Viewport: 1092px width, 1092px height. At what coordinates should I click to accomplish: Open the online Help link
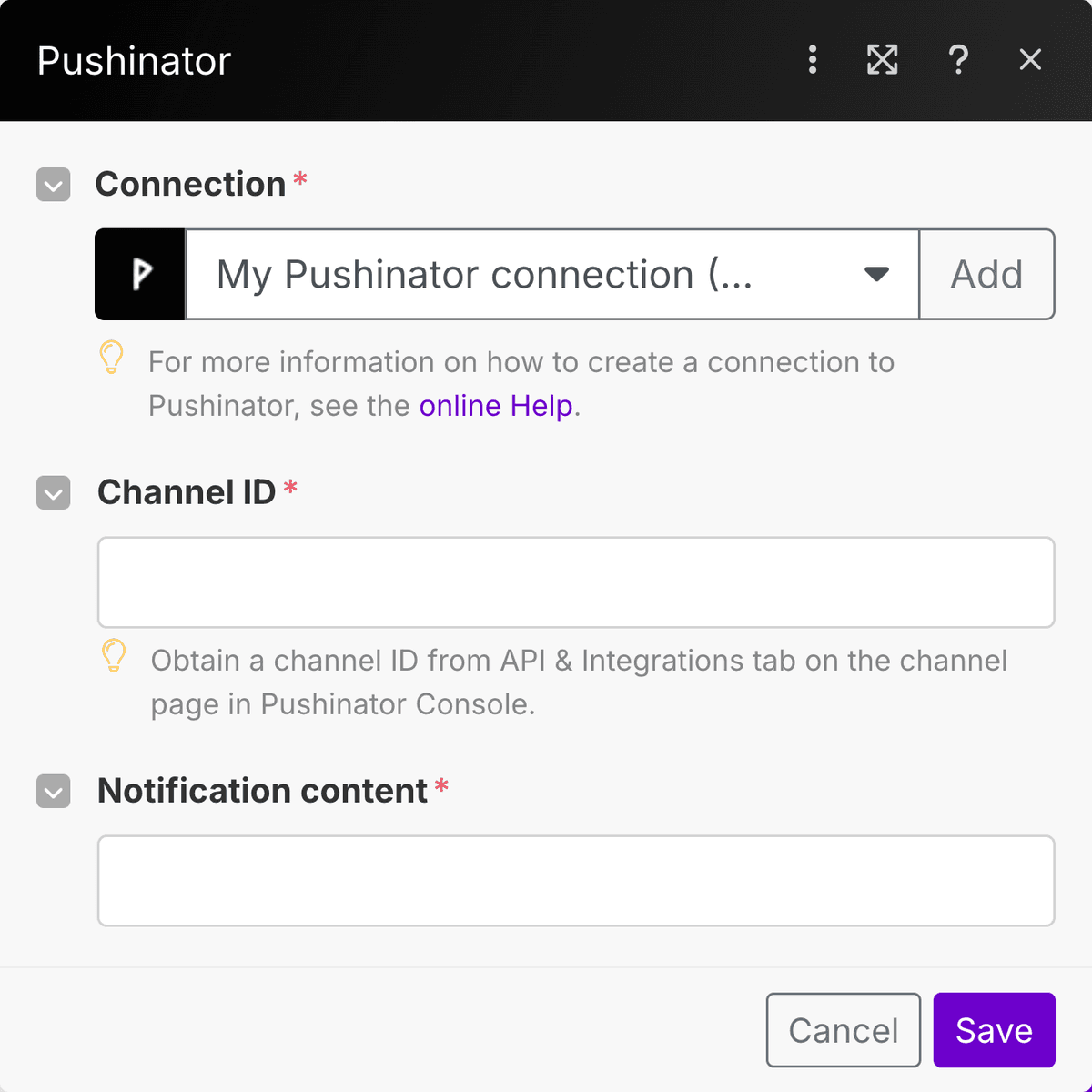pos(495,406)
